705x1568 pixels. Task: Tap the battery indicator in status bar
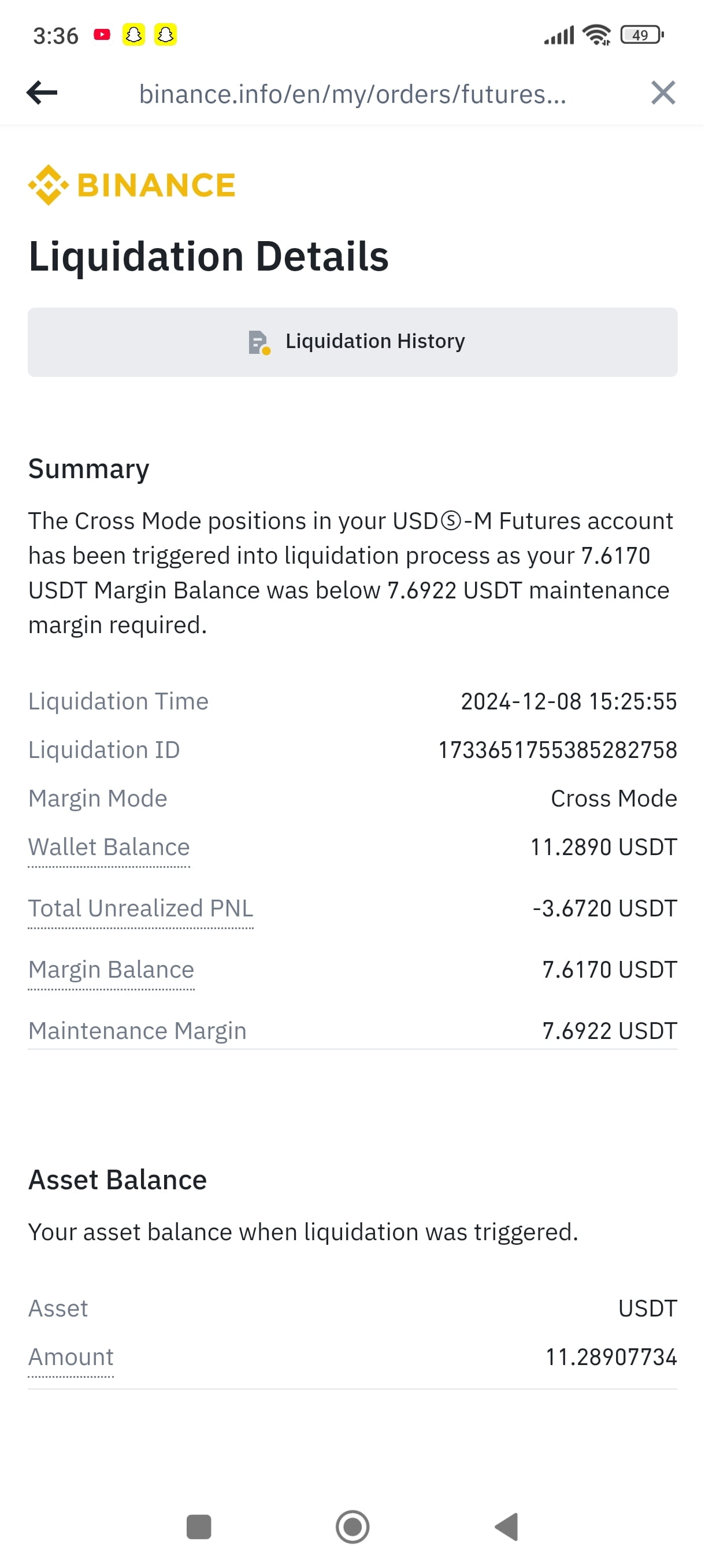click(x=643, y=35)
